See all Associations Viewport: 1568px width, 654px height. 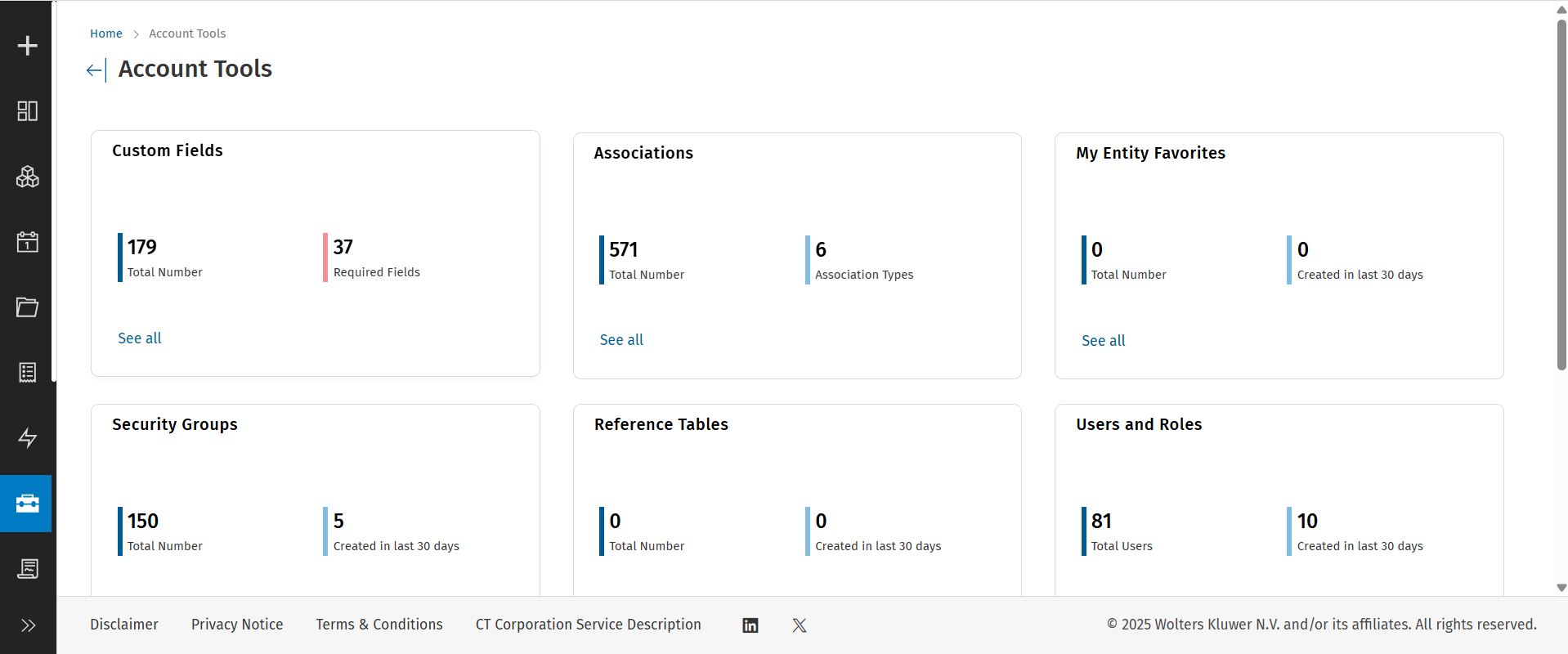(621, 340)
